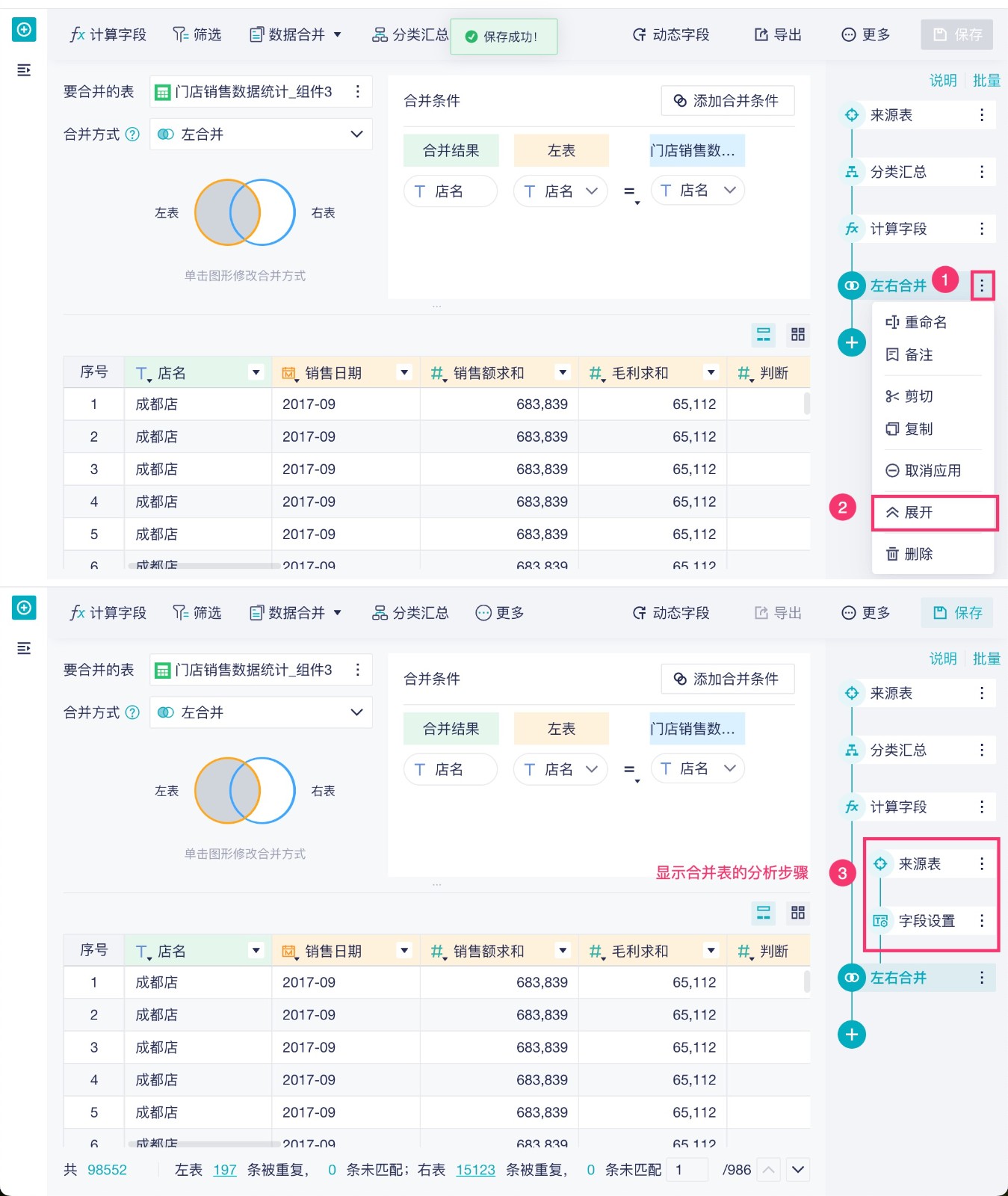
Task: Toggle the equals comparison operator in 合并条件
Action: [630, 191]
